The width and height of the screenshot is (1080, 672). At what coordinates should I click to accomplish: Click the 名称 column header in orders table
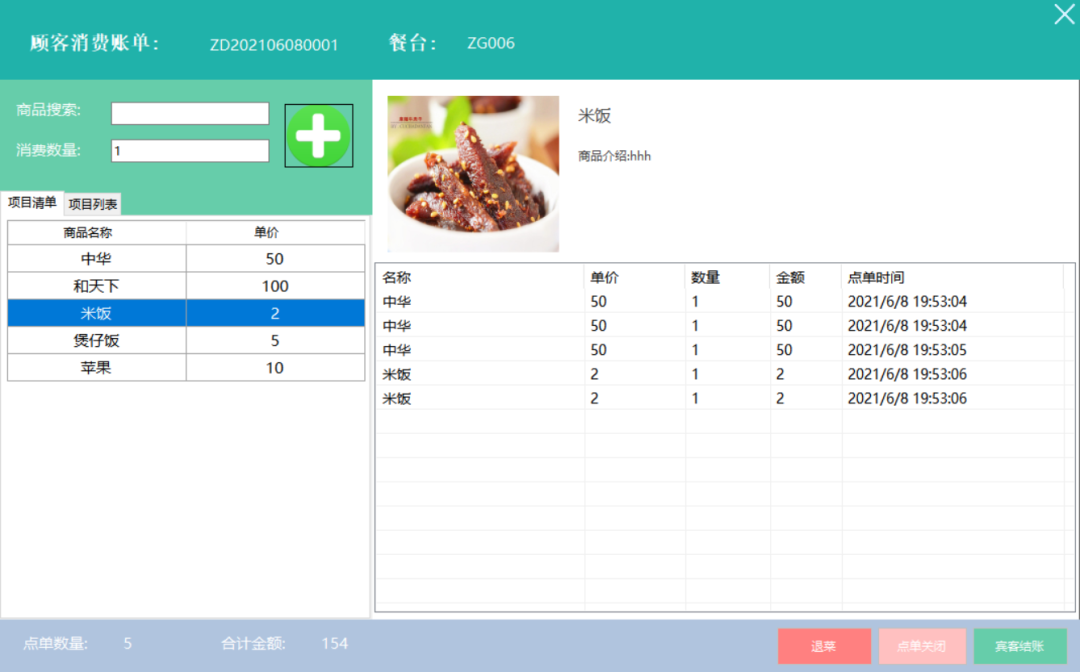click(x=480, y=277)
